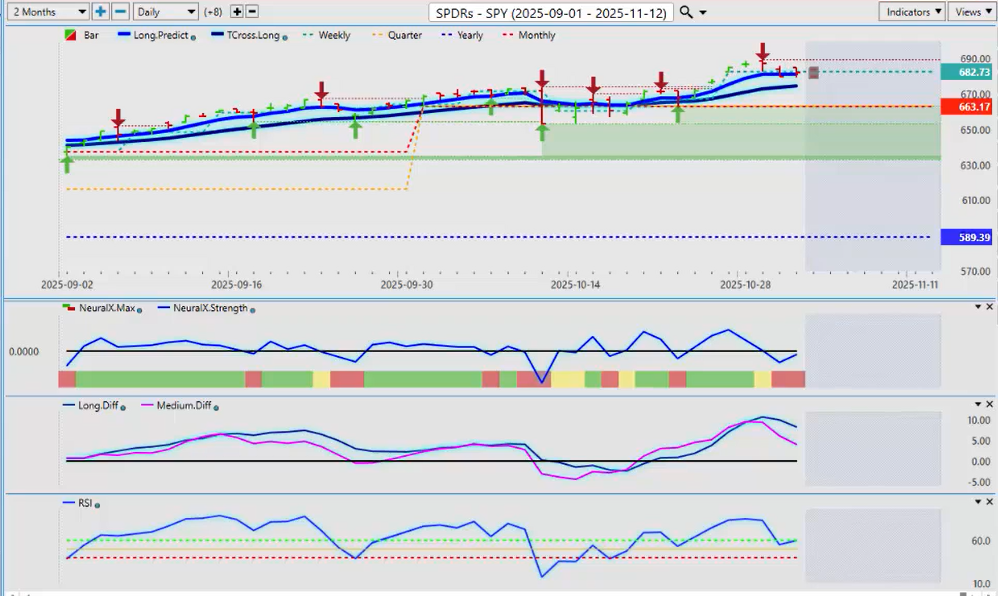This screenshot has height=596, width=998.
Task: Click the NeuralX.Strength indicator label
Action: [x=208, y=309]
